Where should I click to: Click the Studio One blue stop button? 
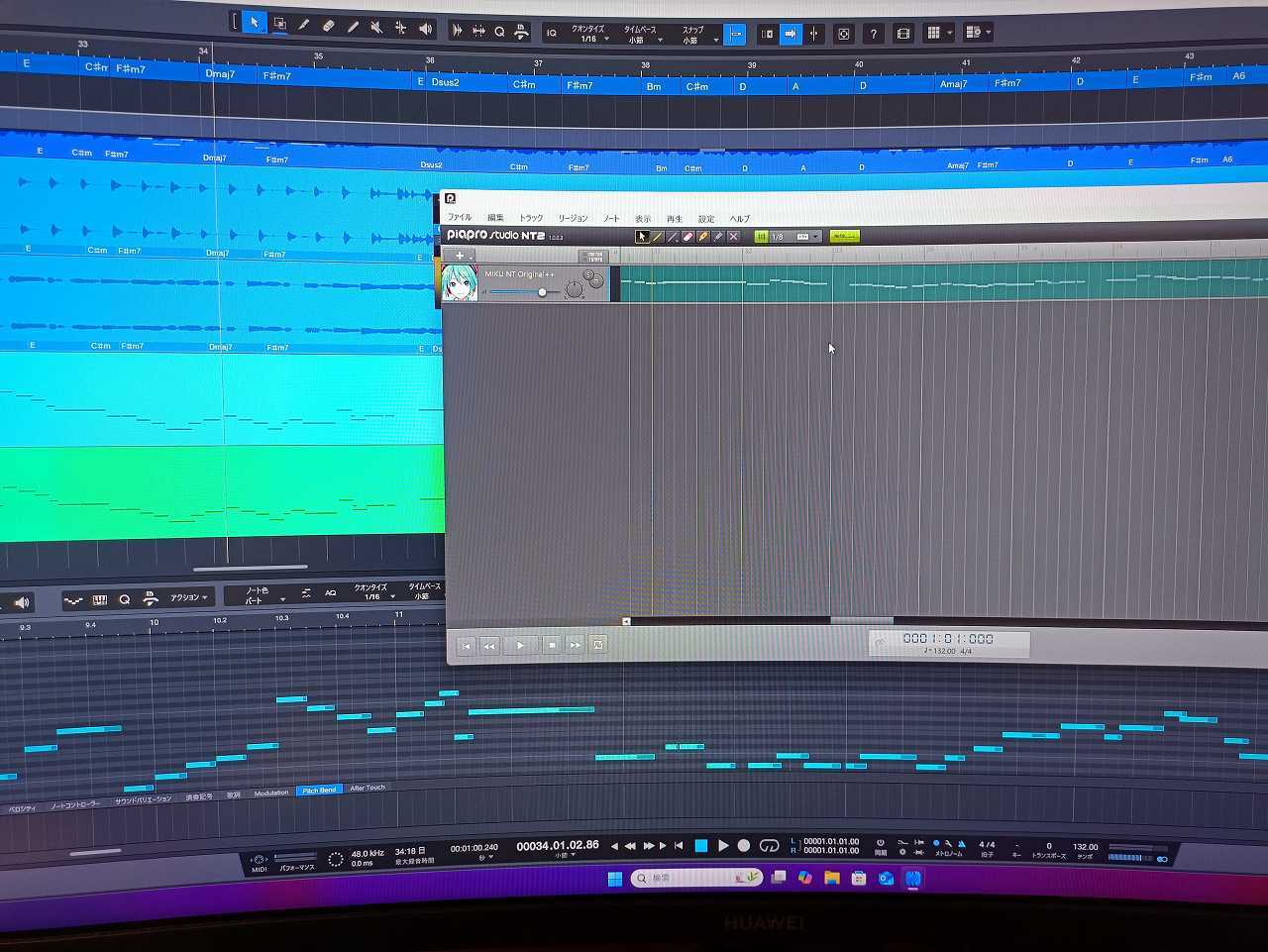tap(701, 846)
